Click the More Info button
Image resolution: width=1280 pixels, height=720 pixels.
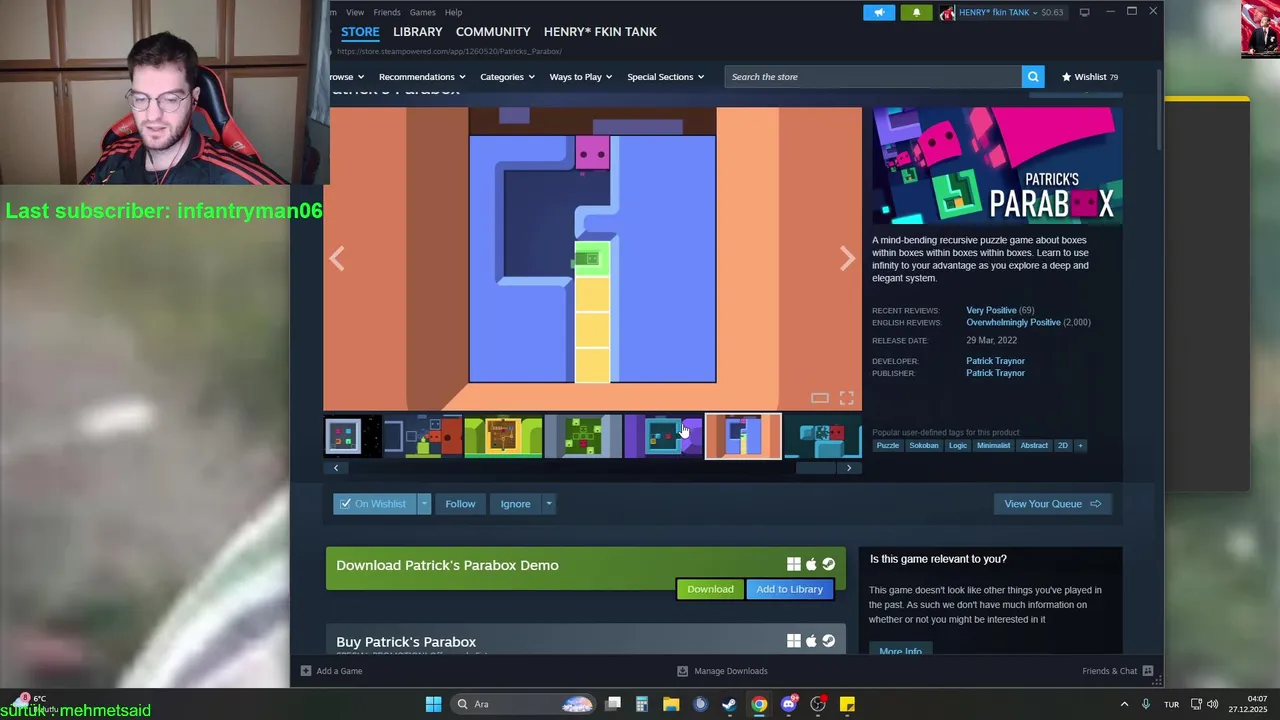tap(900, 651)
